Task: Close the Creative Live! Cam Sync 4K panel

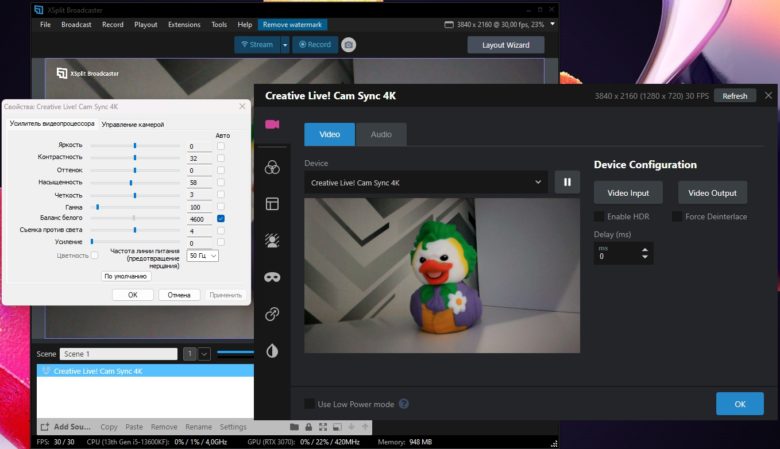Action: click(x=769, y=95)
